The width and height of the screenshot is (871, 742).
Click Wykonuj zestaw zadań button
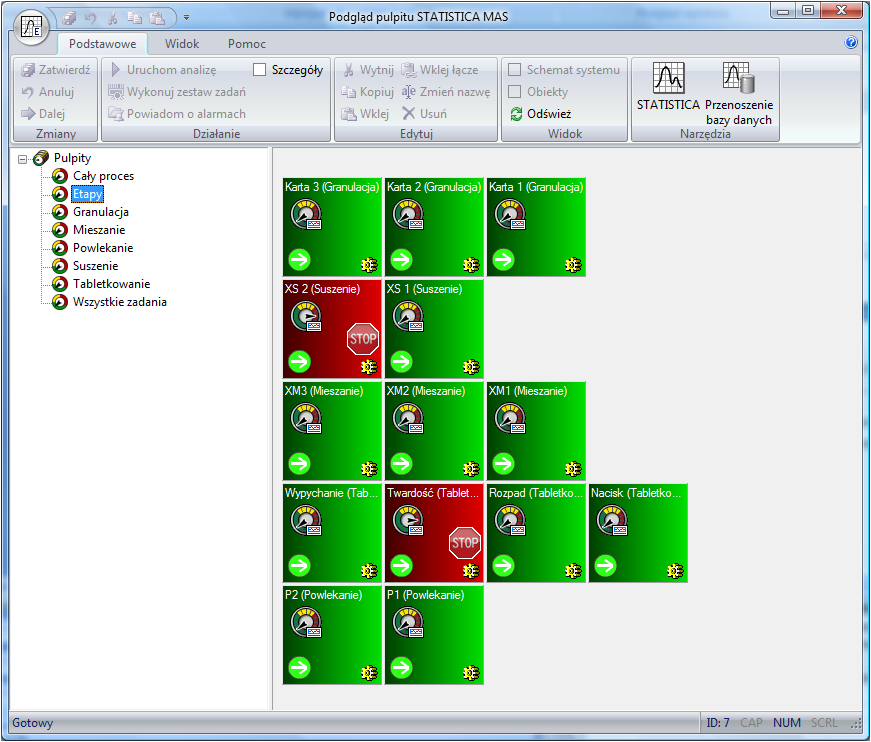click(x=177, y=92)
